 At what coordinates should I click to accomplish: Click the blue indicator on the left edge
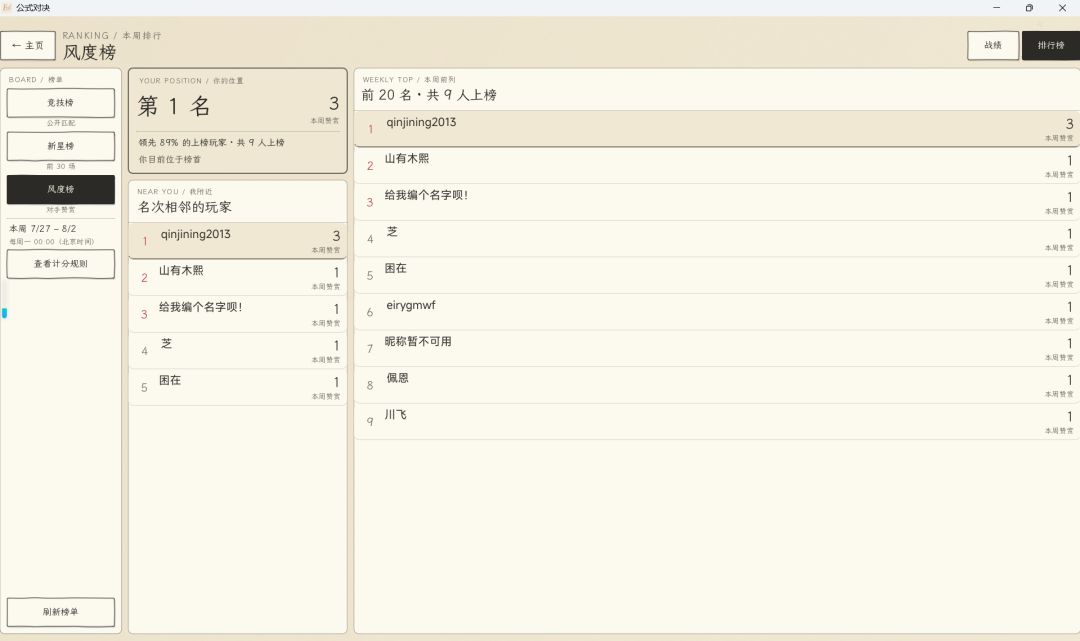click(4, 313)
